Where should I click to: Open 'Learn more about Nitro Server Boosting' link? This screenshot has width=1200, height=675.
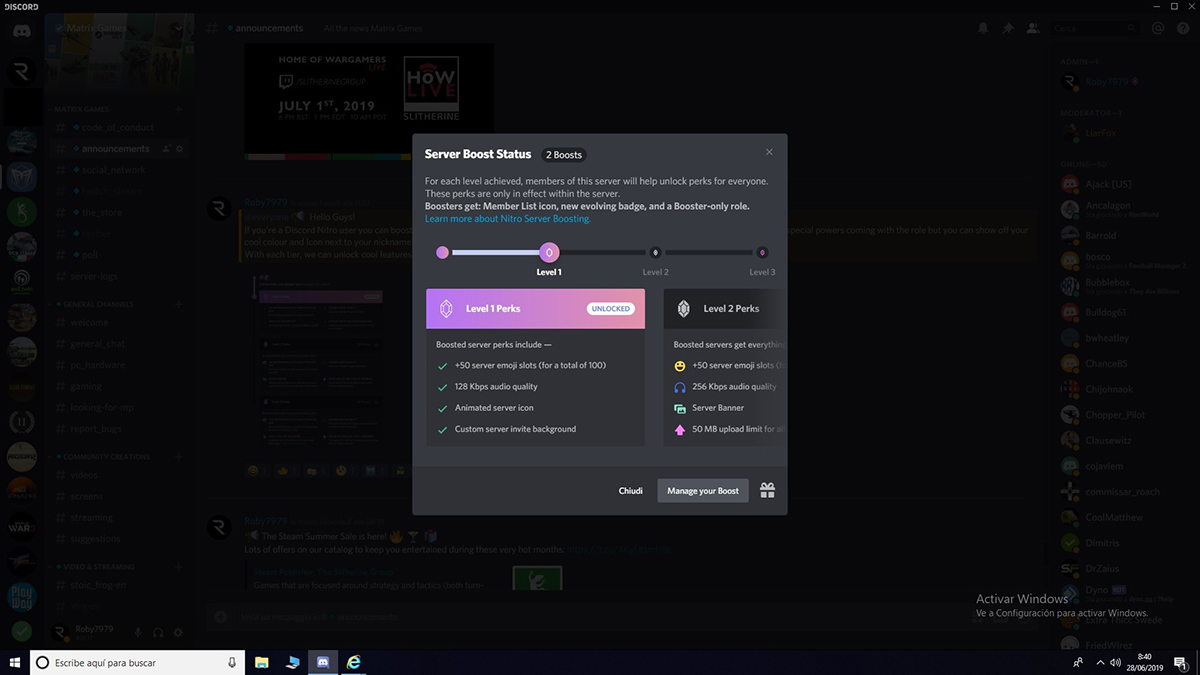coord(507,218)
